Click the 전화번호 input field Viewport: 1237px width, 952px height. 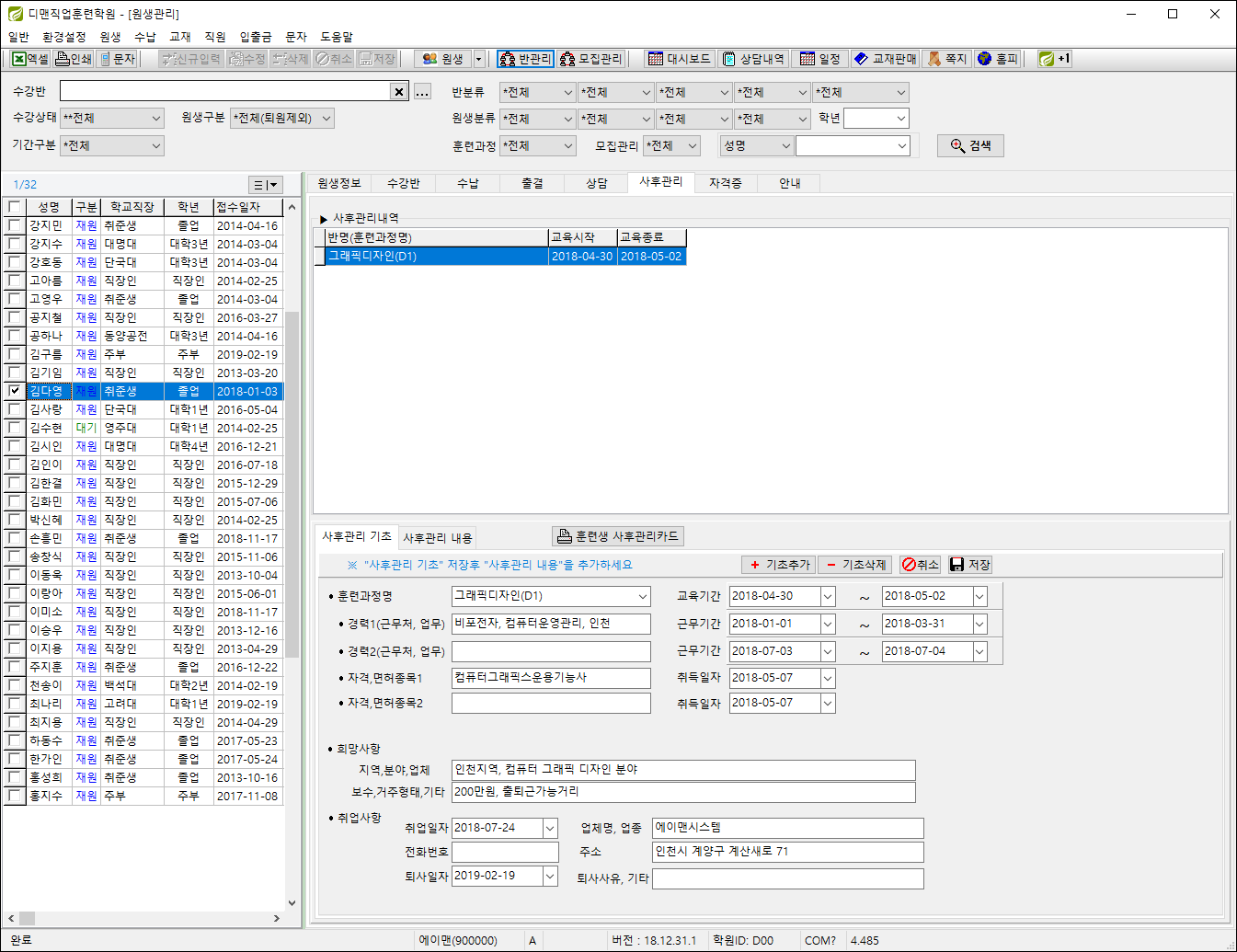505,852
